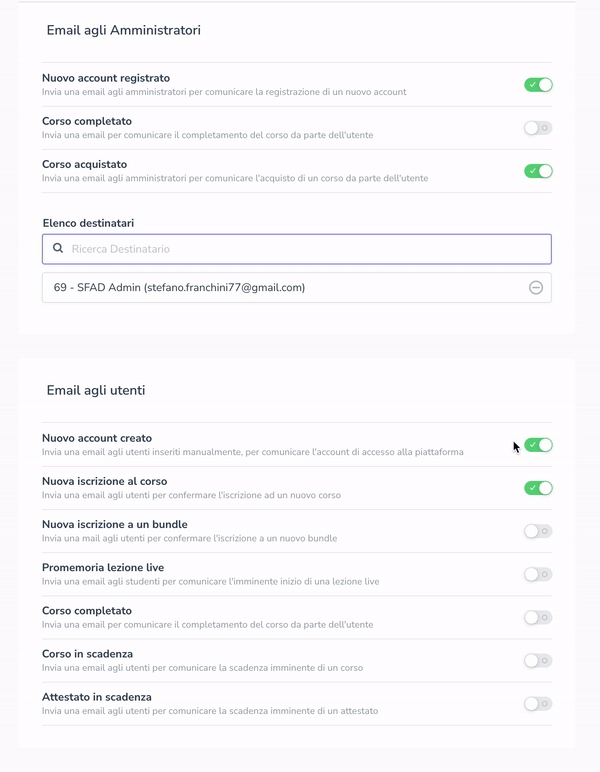This screenshot has height=772, width=600.
Task: Click the search magnifier icon in recipients field
Action: coord(58,248)
